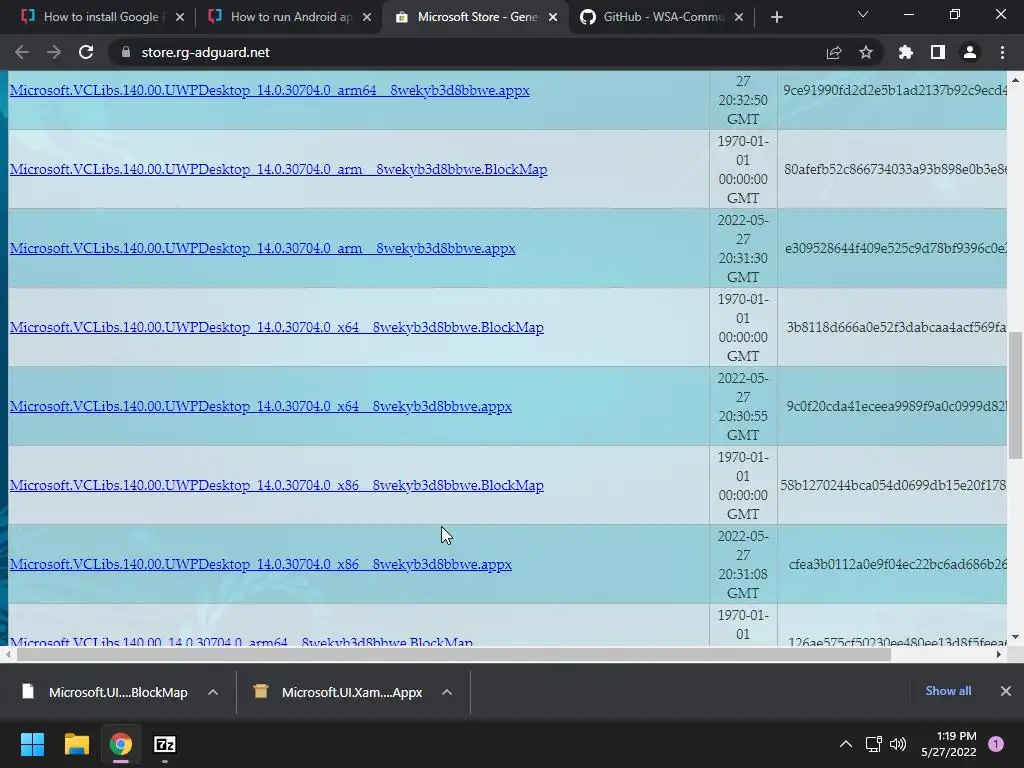Screen dimensions: 1024x768
Task: Click Show all downloads
Action: tap(948, 691)
